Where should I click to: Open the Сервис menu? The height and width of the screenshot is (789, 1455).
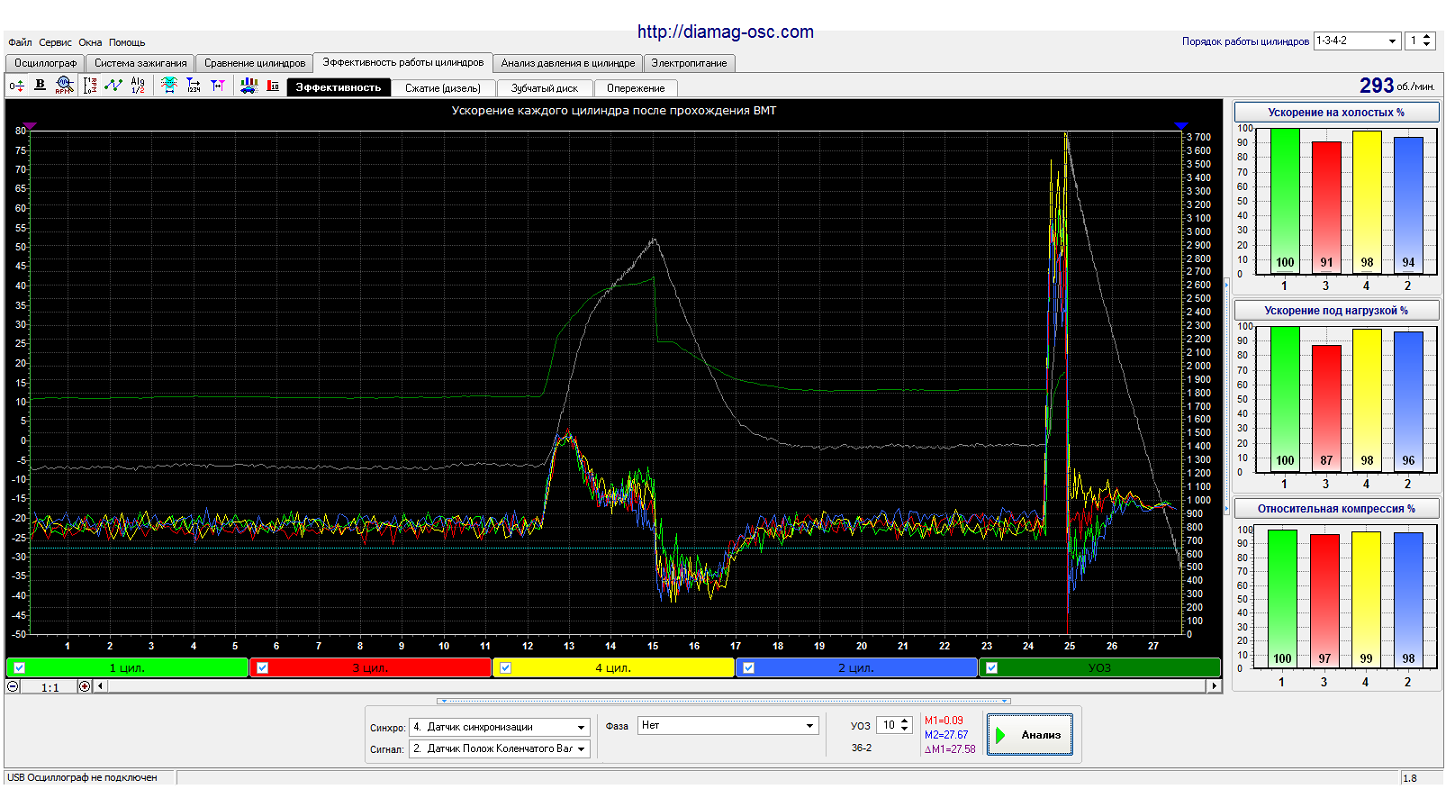point(55,43)
